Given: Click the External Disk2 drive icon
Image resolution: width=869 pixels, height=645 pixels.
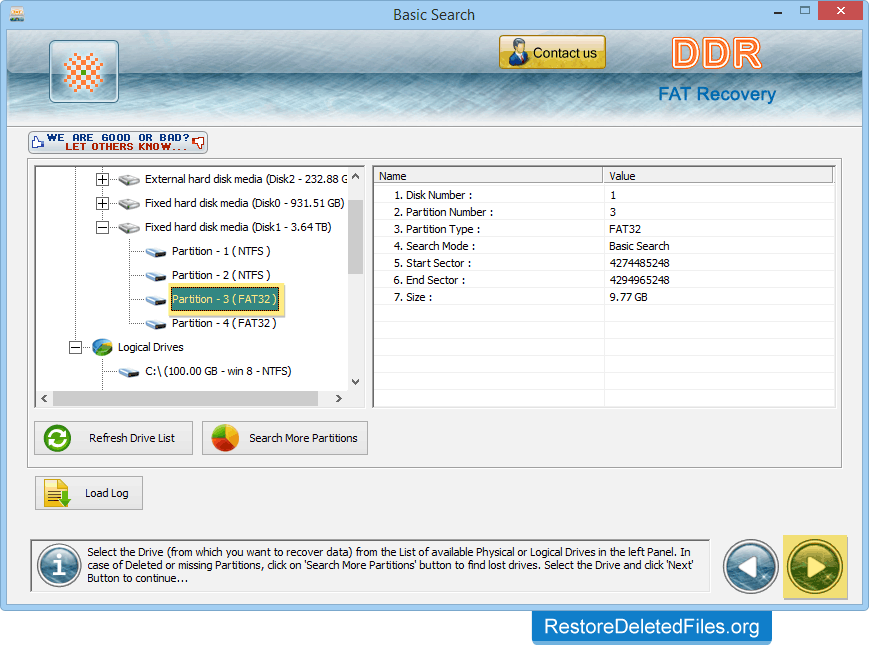Looking at the screenshot, I should click(x=129, y=180).
